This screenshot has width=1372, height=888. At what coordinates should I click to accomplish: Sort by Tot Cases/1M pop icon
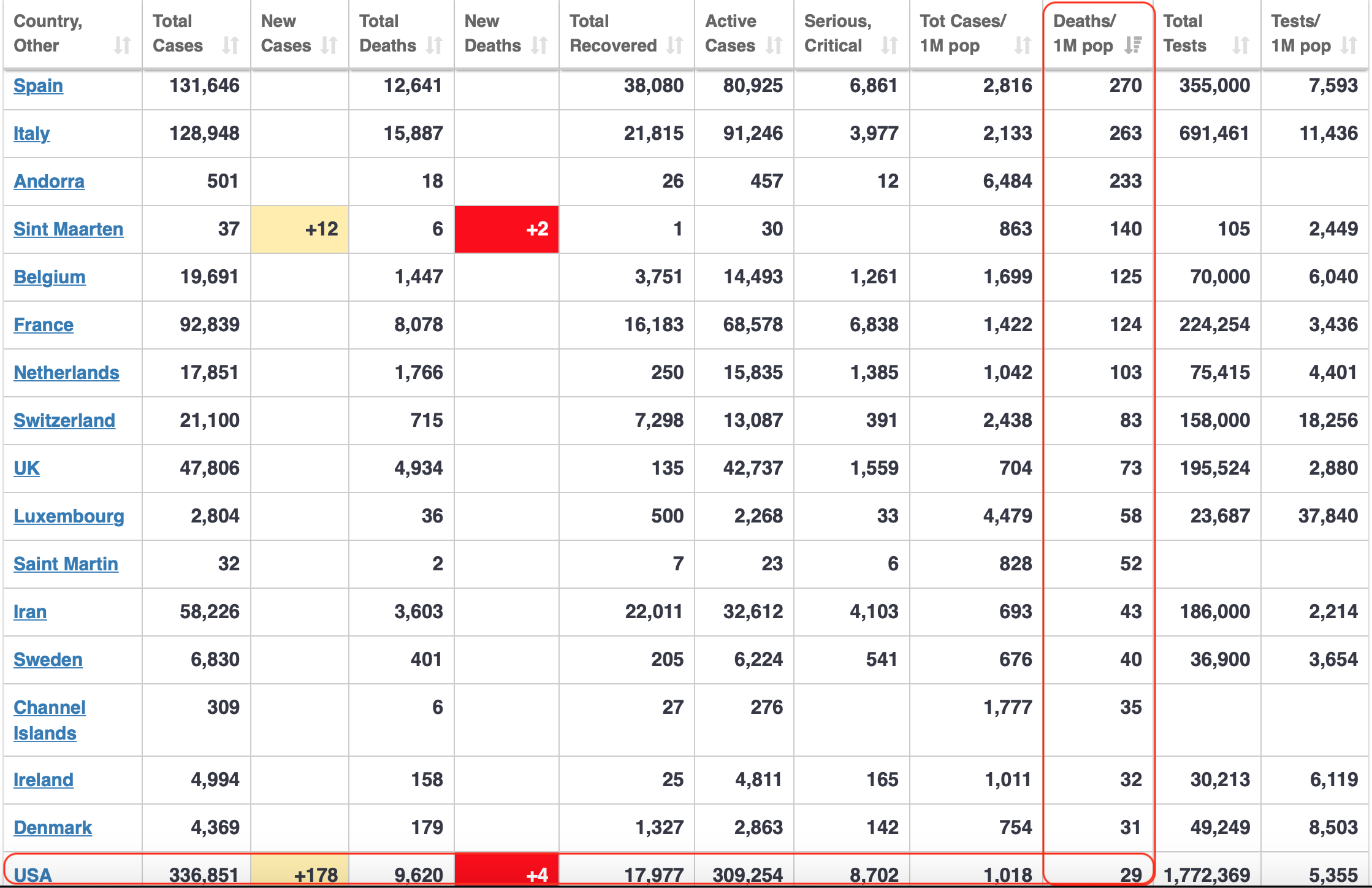(1023, 45)
